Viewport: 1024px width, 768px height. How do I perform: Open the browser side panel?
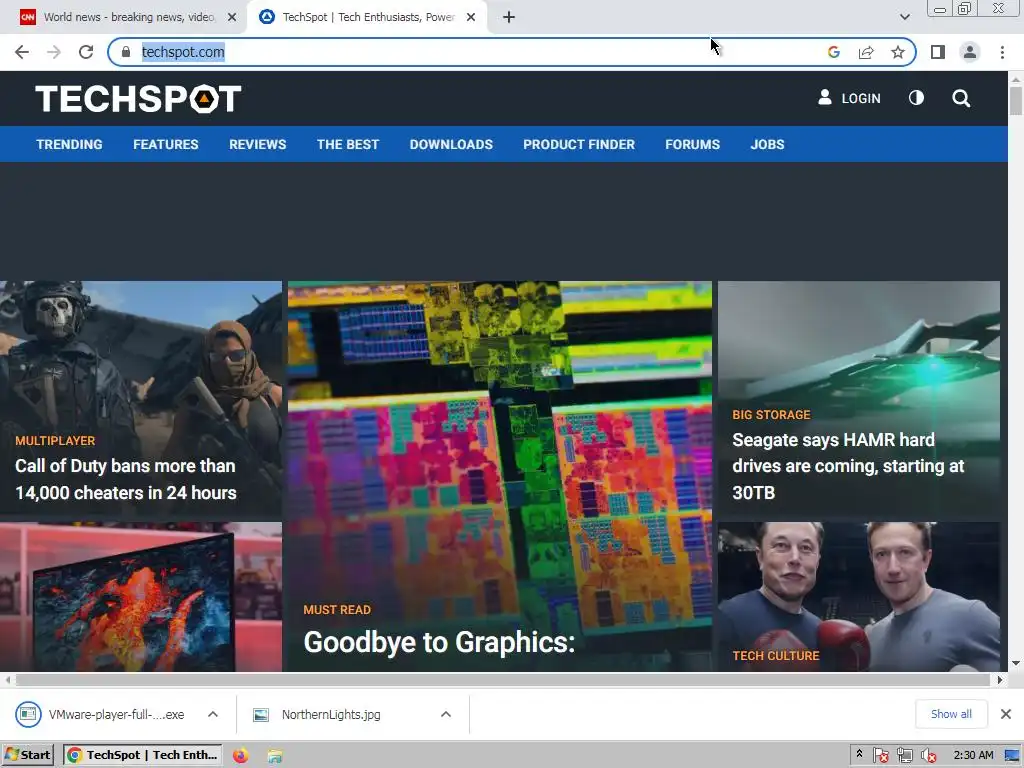point(938,52)
